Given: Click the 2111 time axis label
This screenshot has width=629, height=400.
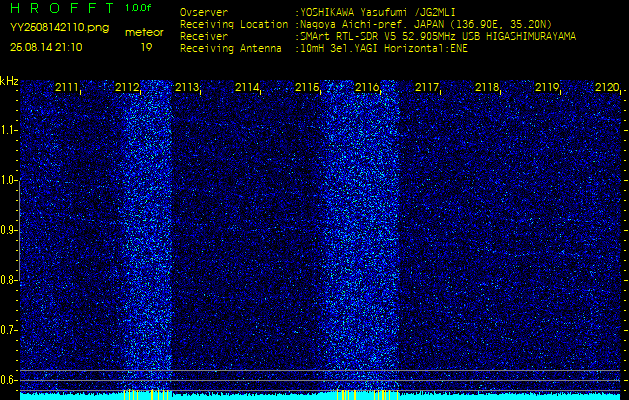Looking at the screenshot, I should [x=67, y=87].
